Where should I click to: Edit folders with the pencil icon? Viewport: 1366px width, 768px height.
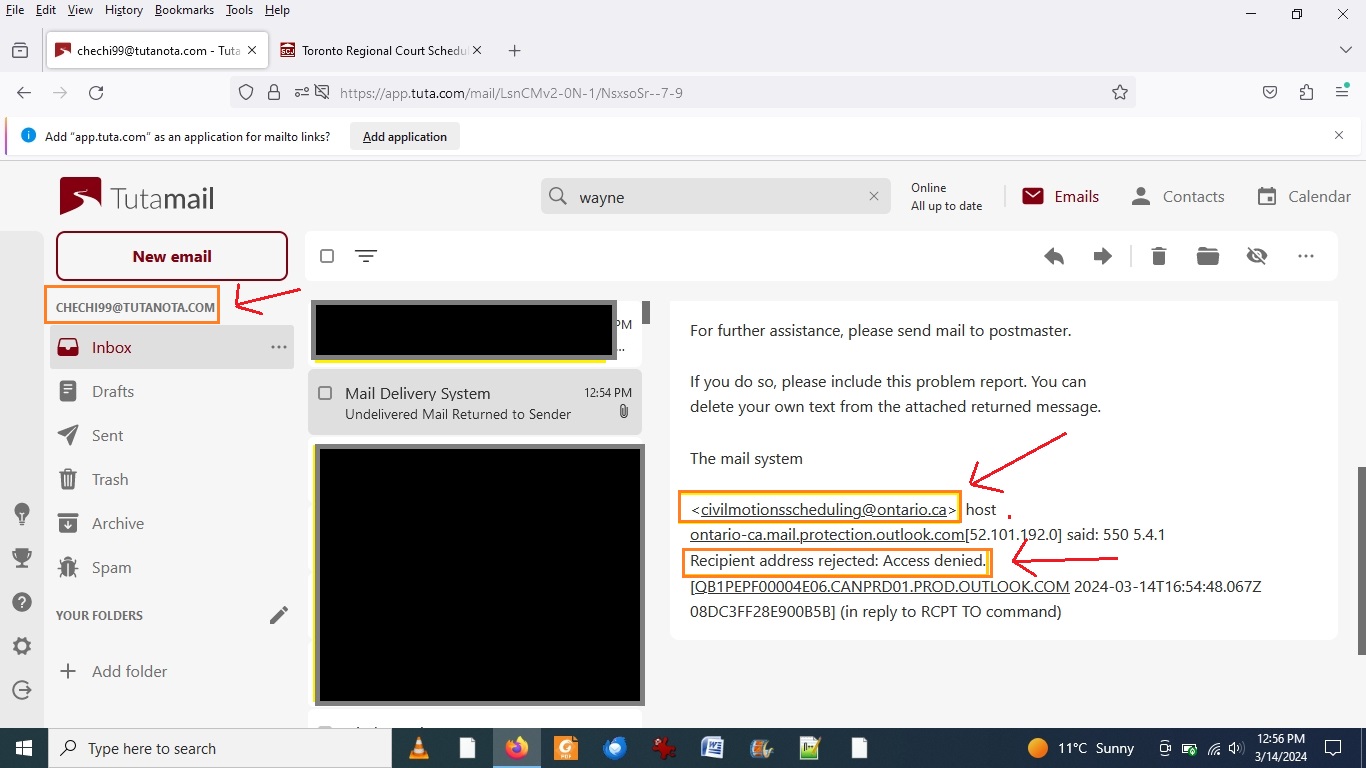[x=279, y=615]
